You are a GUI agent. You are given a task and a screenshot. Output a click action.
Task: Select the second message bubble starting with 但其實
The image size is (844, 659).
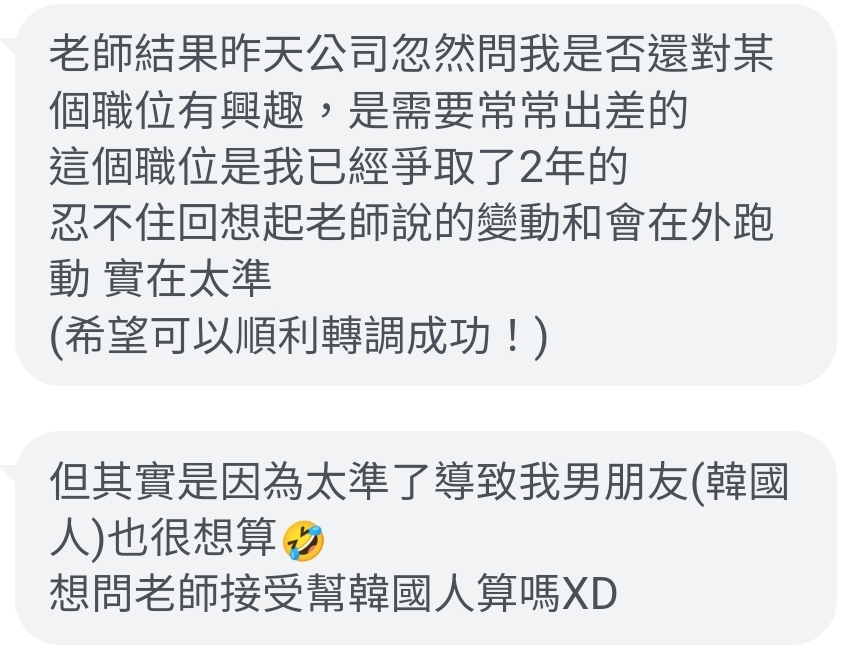pyautogui.click(x=426, y=537)
